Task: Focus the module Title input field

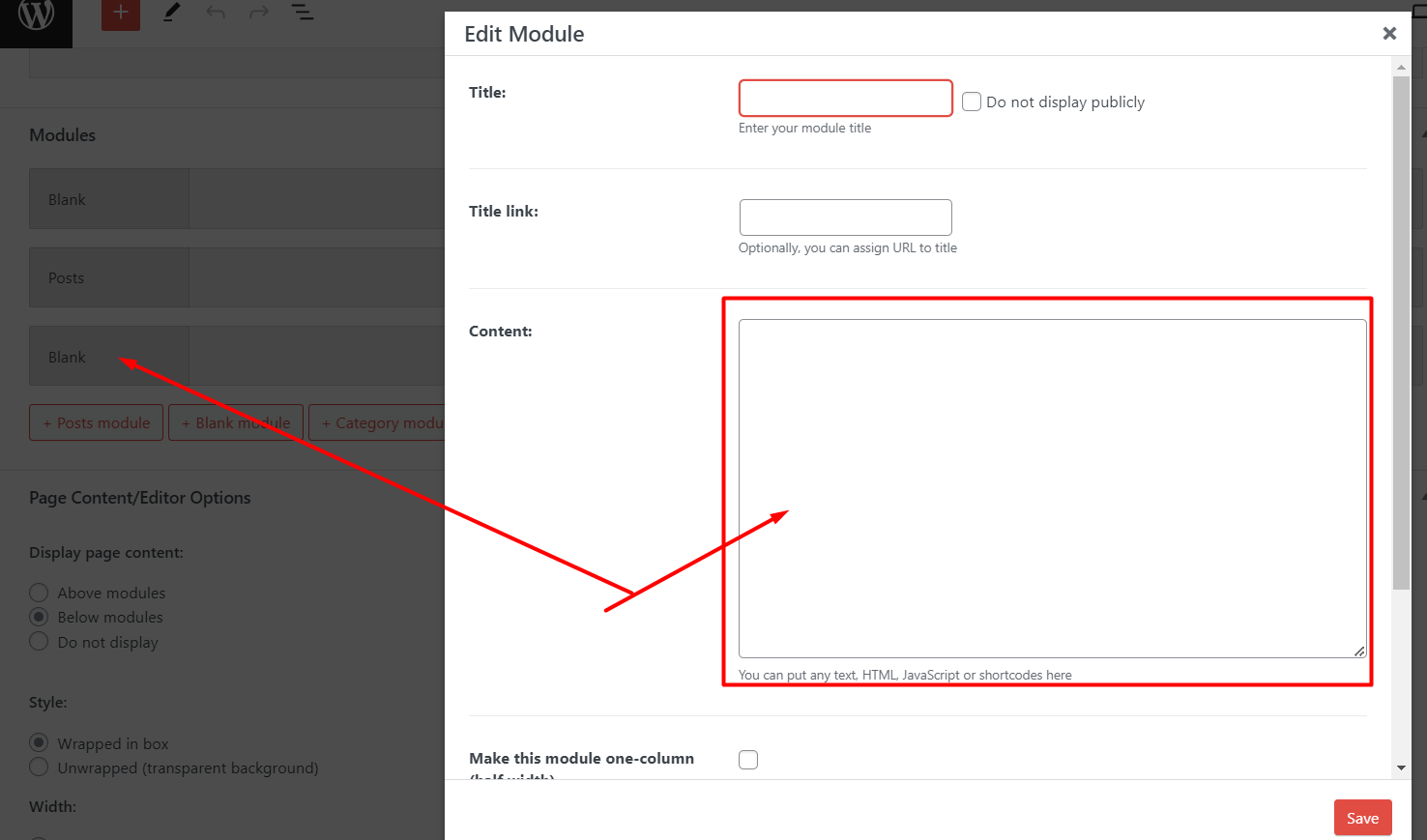Action: [x=846, y=98]
